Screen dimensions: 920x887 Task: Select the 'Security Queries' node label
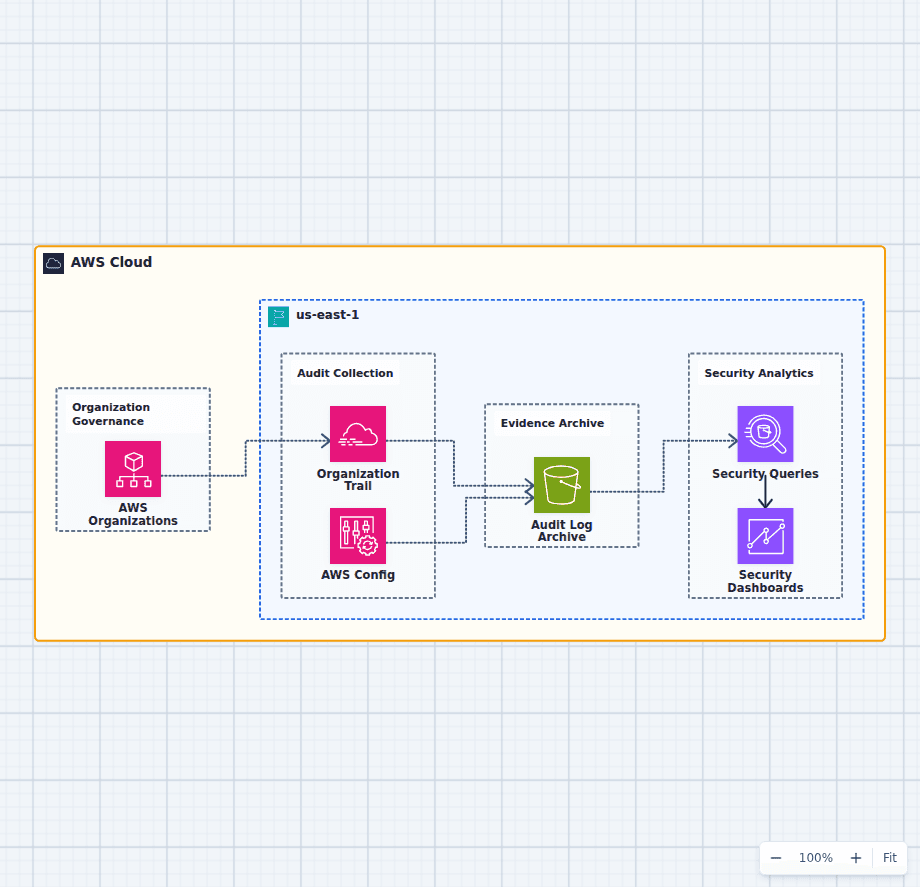click(765, 473)
